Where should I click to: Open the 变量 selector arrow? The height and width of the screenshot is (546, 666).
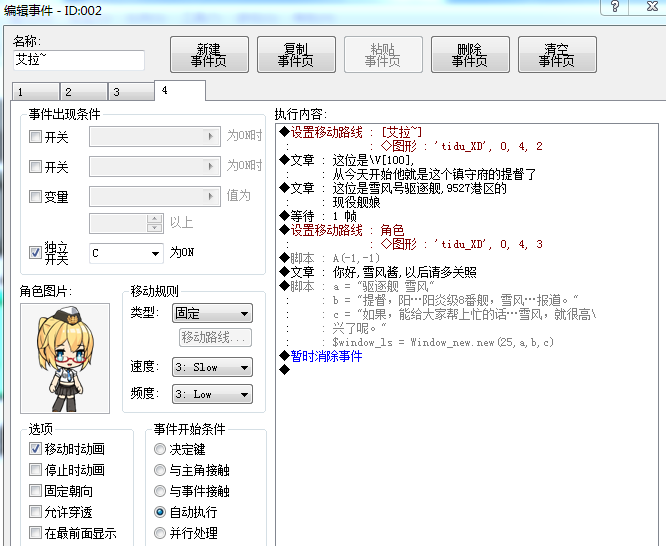(x=211, y=196)
